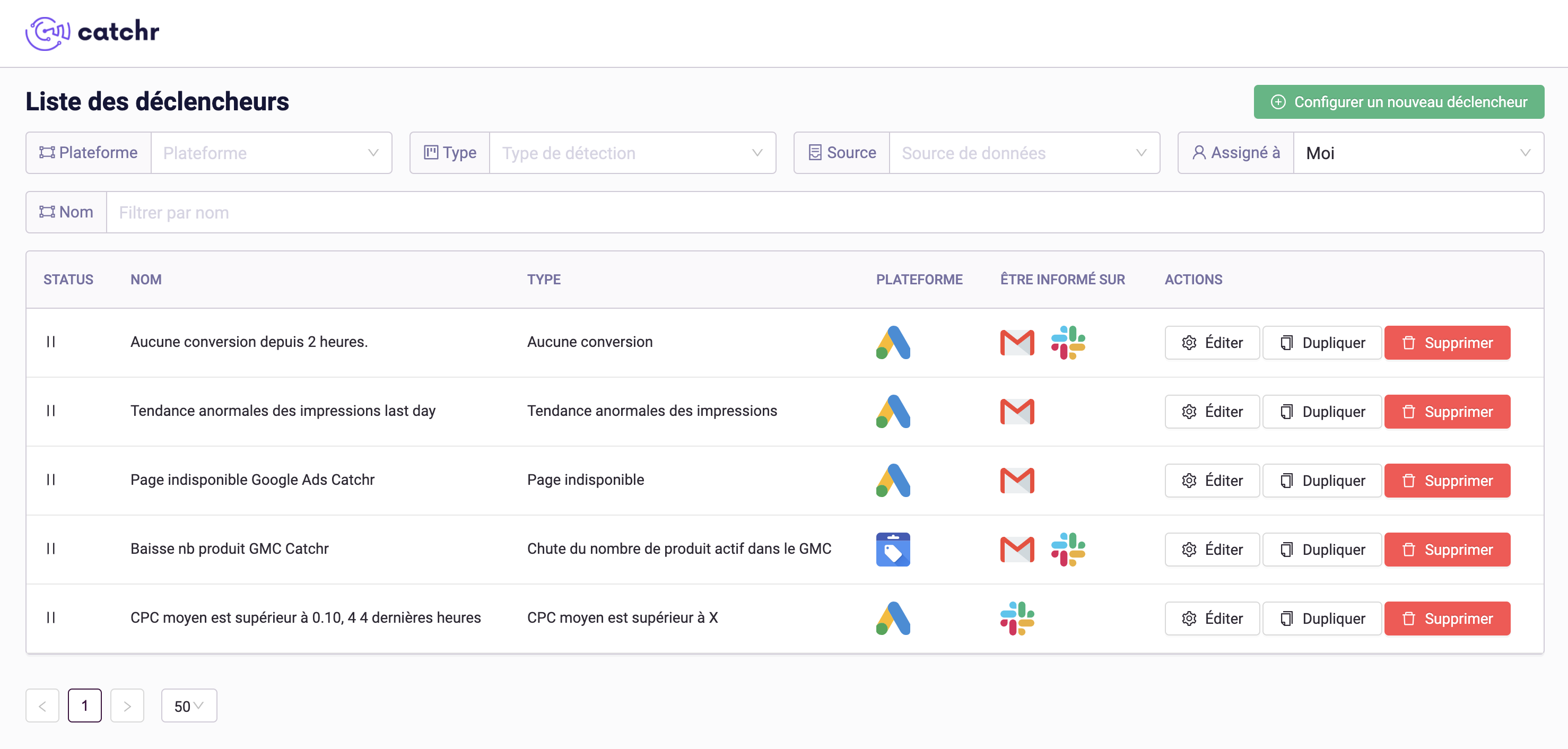The height and width of the screenshot is (749, 1568).
Task: Toggle pause status for Tendance anormales des impressions last day
Action: tap(51, 411)
